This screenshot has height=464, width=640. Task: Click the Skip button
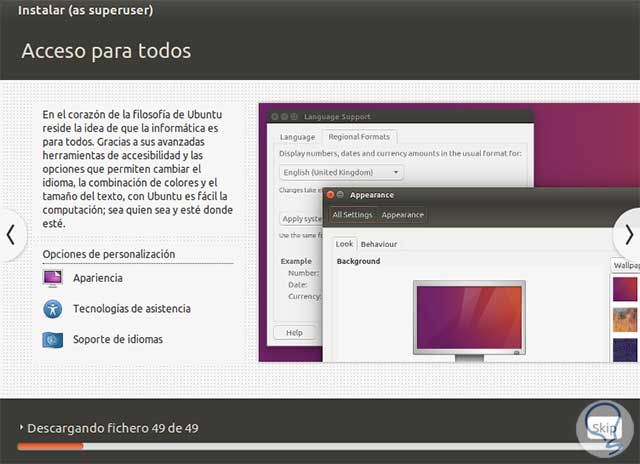click(604, 428)
